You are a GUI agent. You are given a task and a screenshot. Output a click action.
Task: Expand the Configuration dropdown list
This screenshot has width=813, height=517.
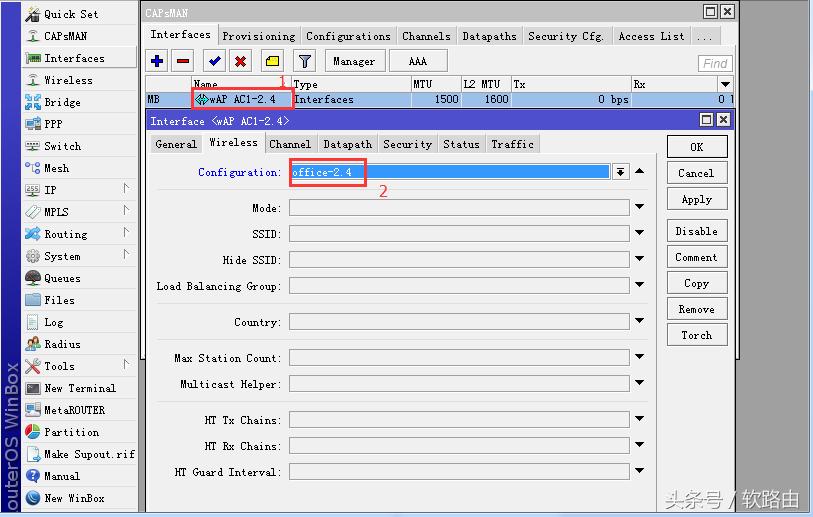click(620, 172)
